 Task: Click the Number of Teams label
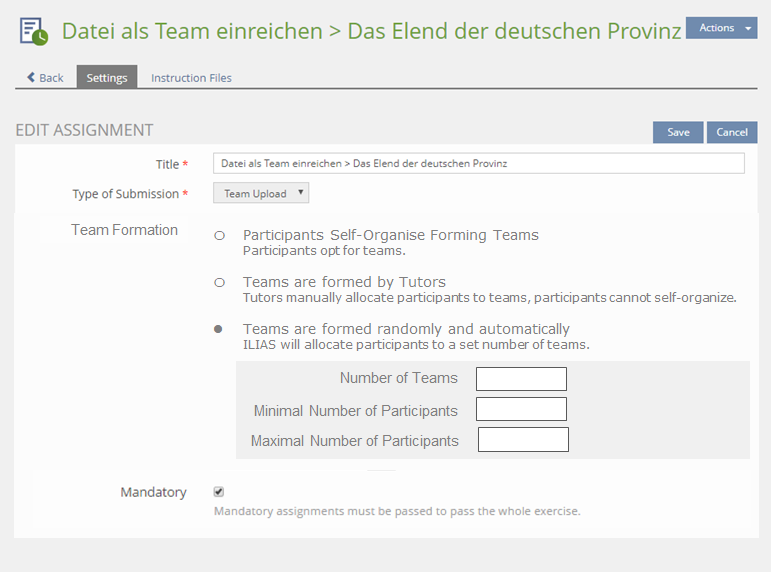coord(398,378)
